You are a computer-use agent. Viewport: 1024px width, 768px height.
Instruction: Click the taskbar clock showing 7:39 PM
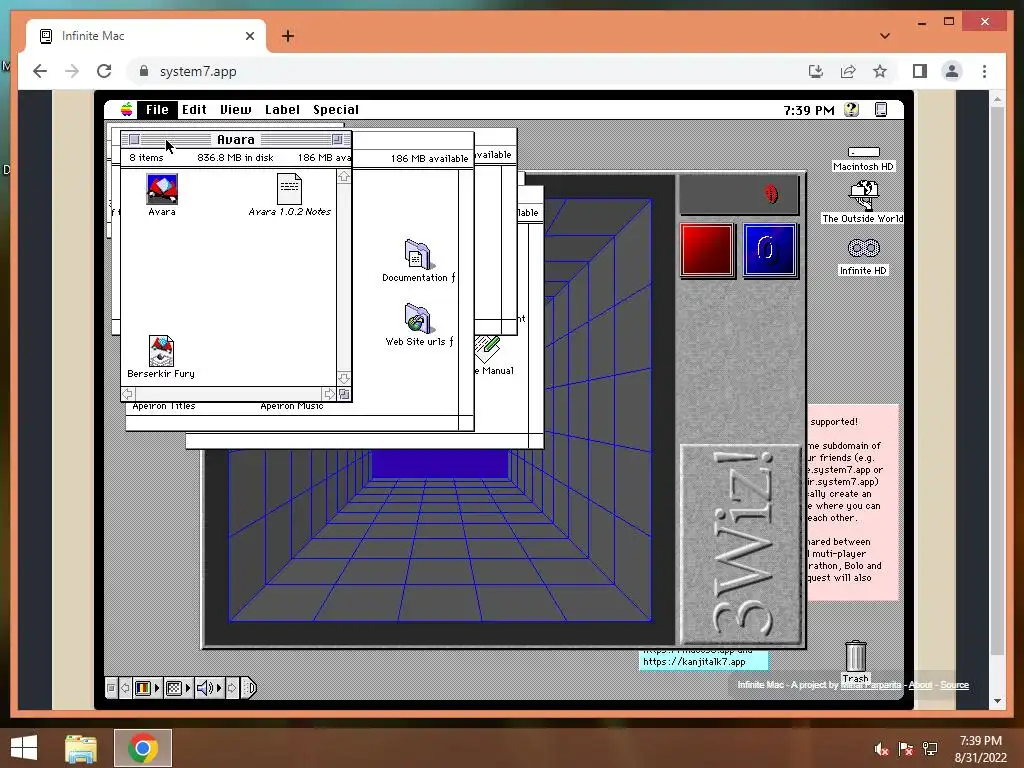pos(980,741)
